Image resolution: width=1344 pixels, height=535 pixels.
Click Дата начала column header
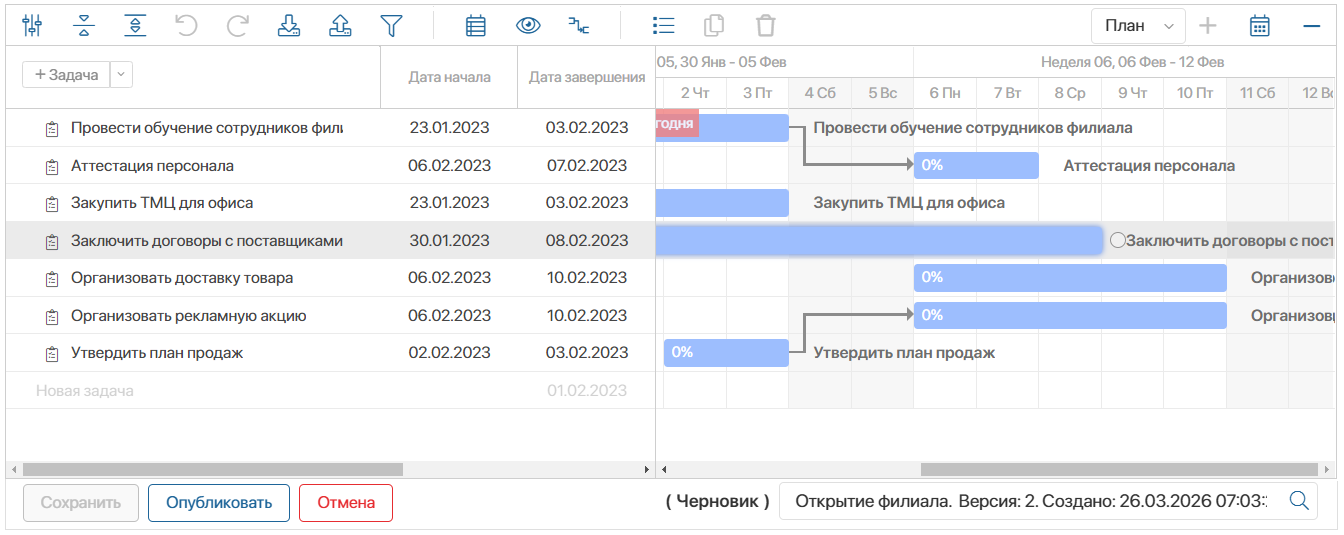449,77
